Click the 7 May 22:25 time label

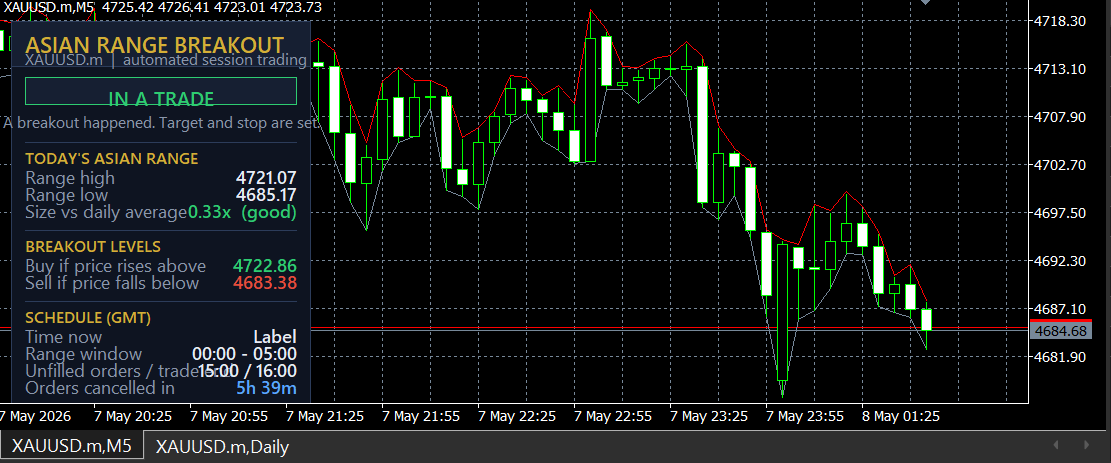517,416
